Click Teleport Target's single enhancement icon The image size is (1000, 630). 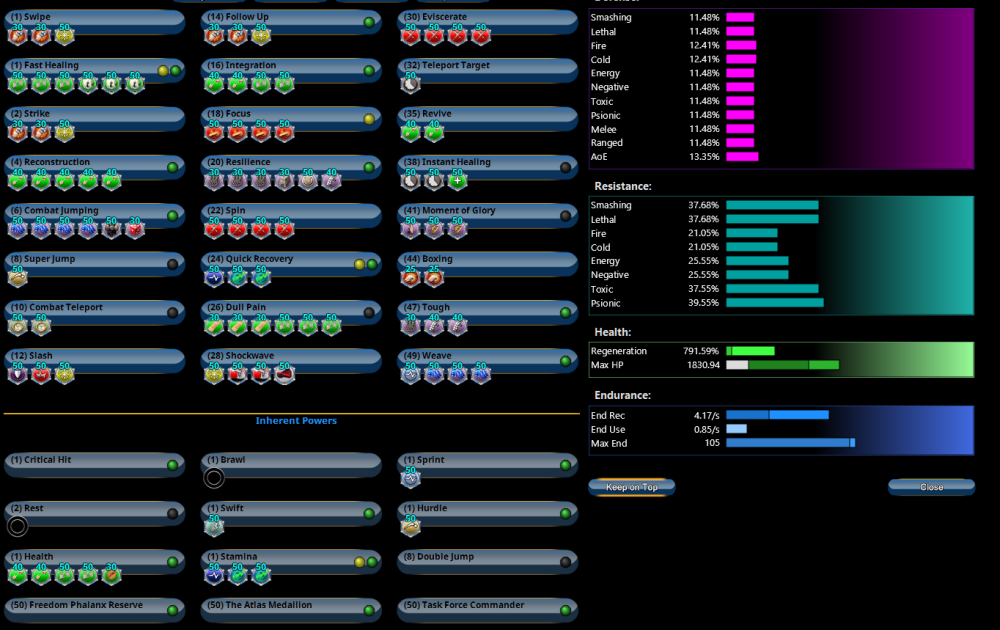410,86
